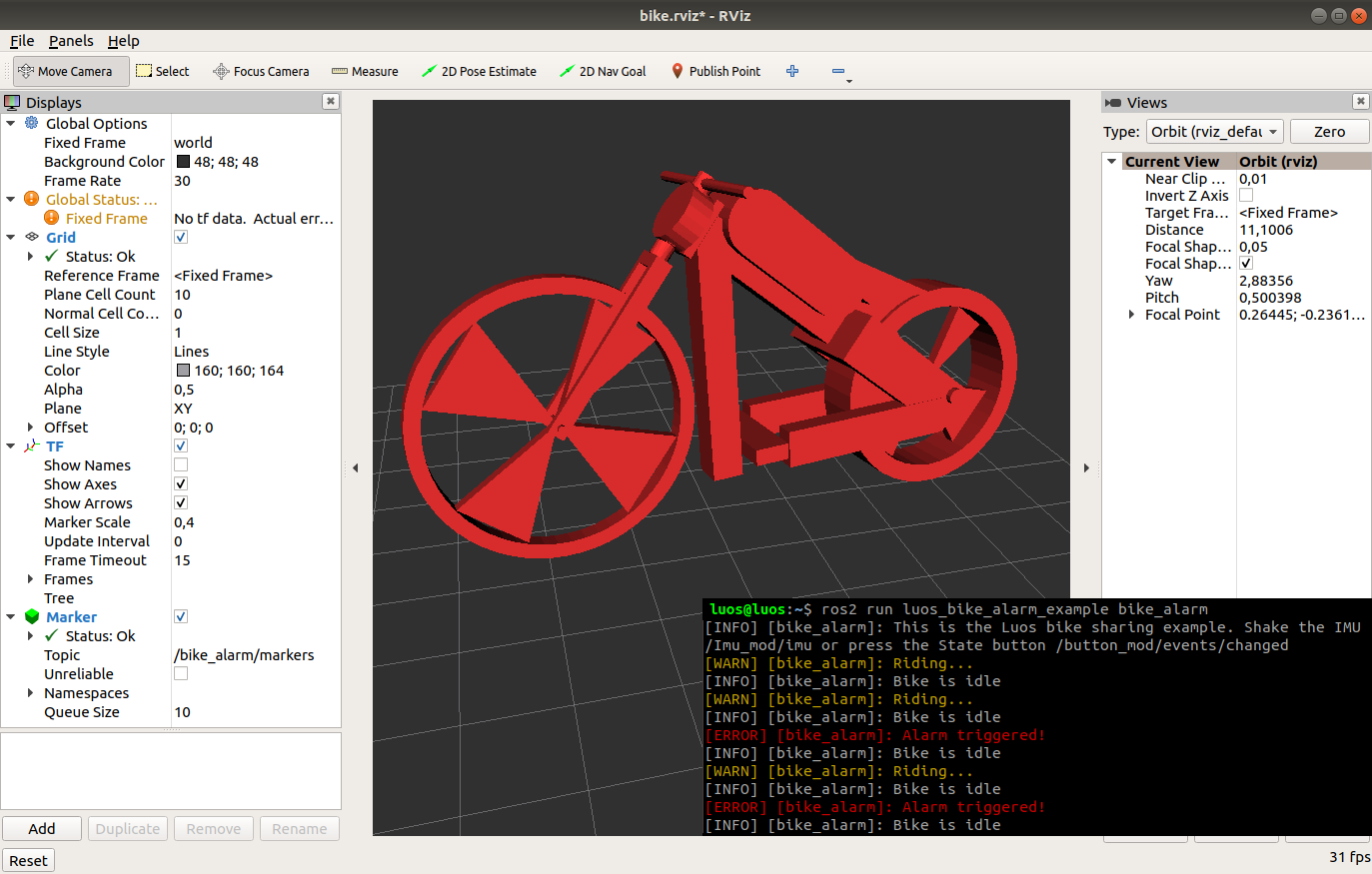Open the view Type dropdown

pyautogui.click(x=1214, y=132)
